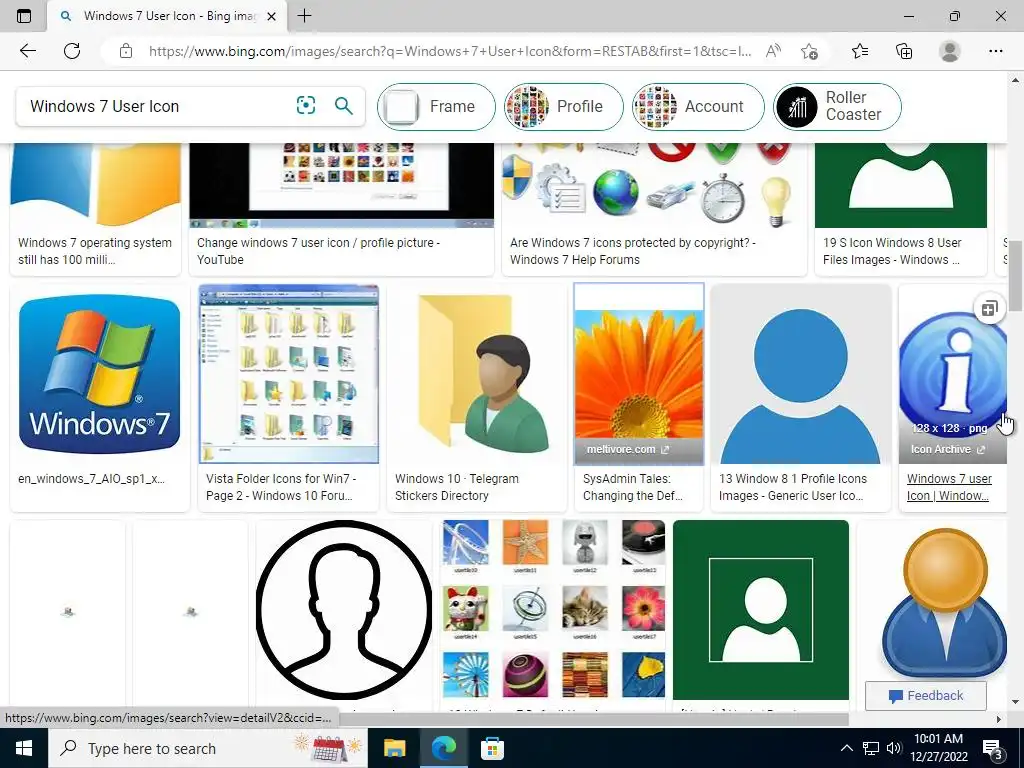The width and height of the screenshot is (1024, 768).
Task: Open meltivore.com source link
Action: [628, 449]
